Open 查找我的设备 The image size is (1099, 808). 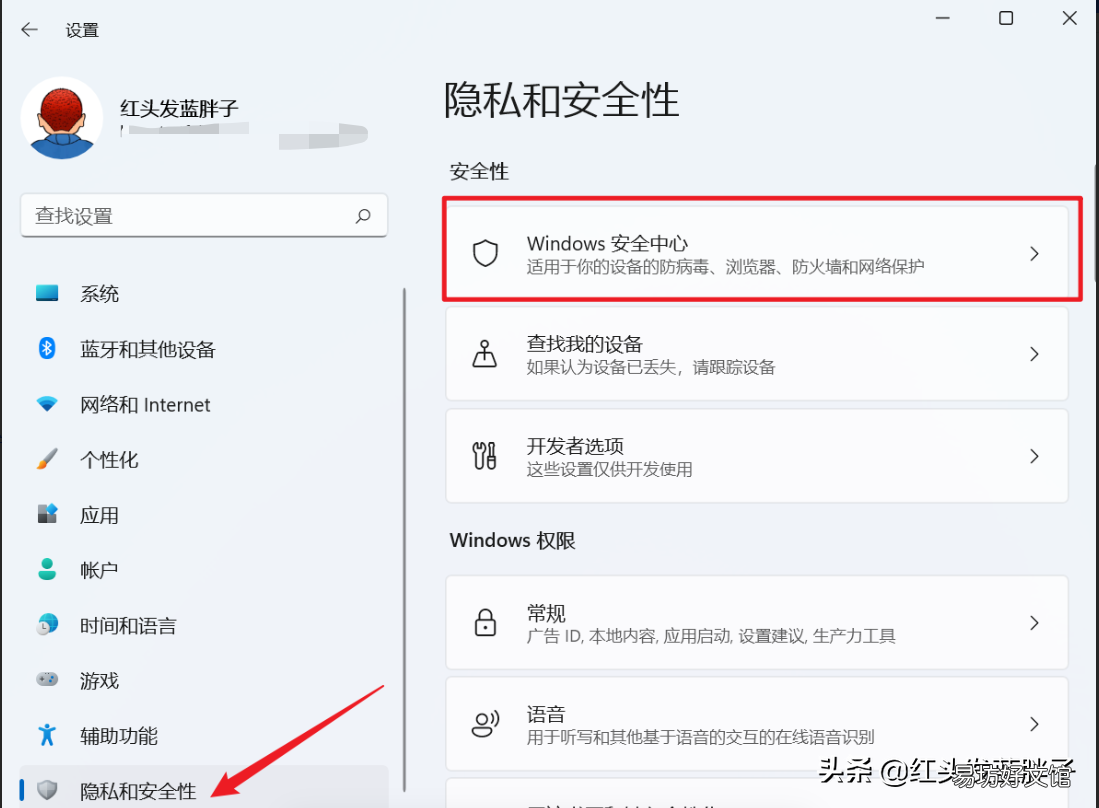point(757,354)
